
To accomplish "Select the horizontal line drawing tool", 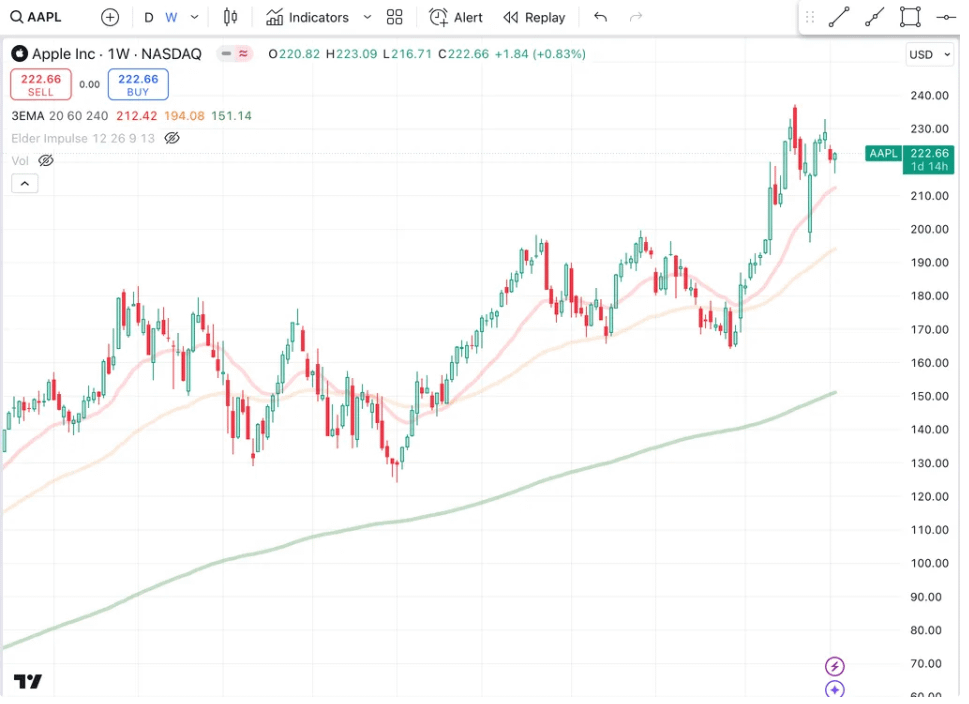I will click(945, 17).
